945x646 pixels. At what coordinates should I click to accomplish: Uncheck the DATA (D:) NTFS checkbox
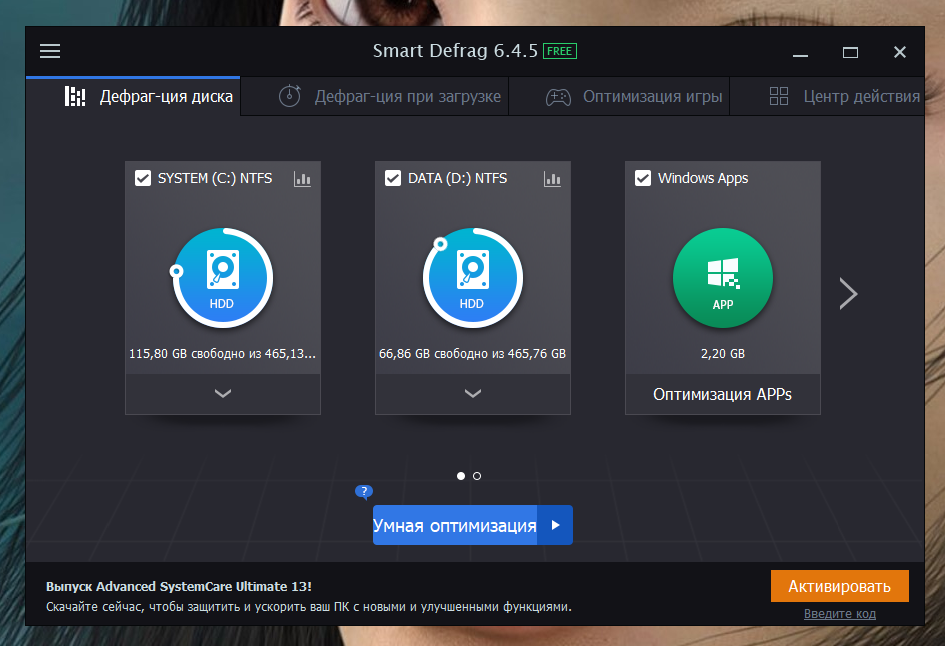coord(393,178)
